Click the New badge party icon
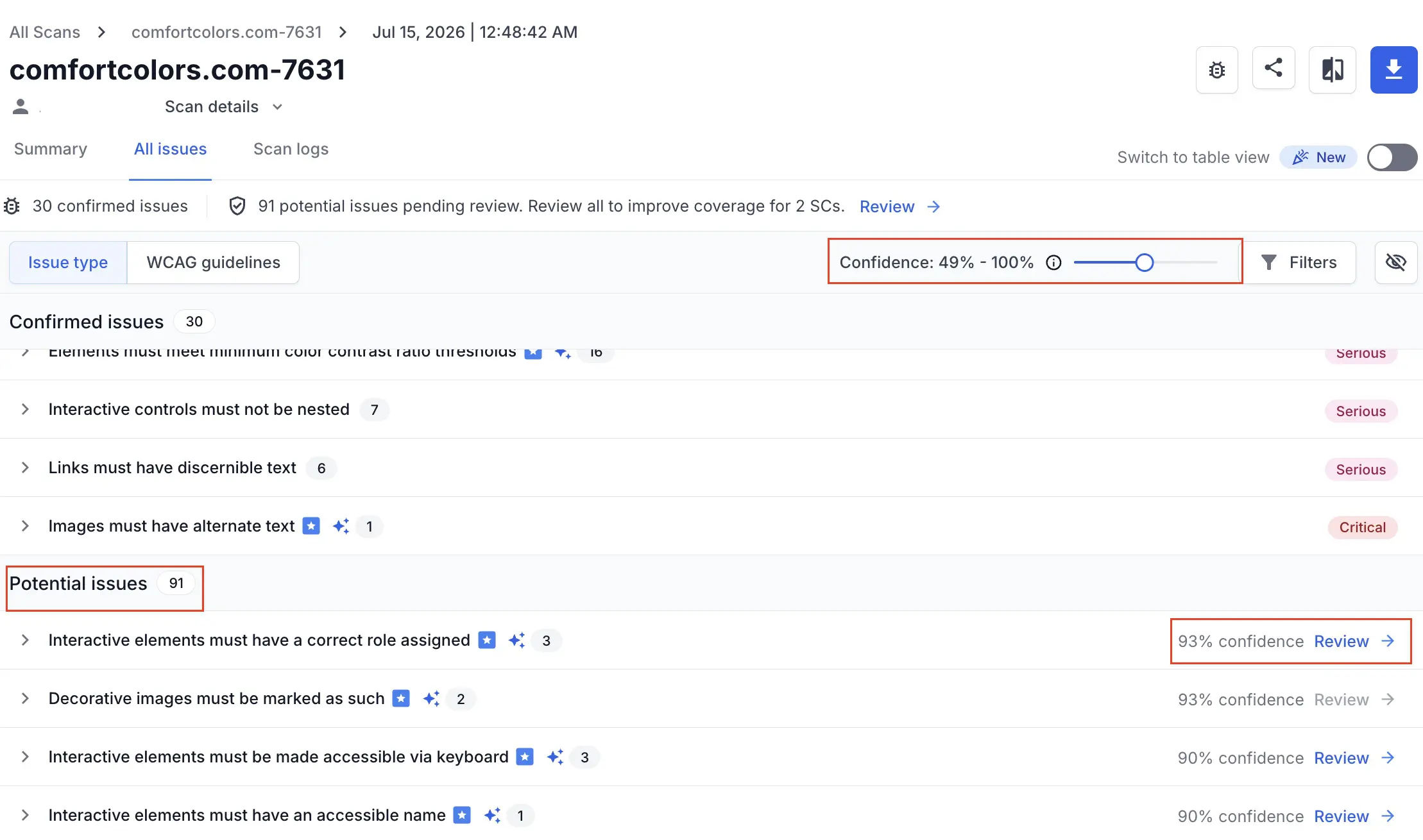This screenshot has height=840, width=1423. point(1300,157)
